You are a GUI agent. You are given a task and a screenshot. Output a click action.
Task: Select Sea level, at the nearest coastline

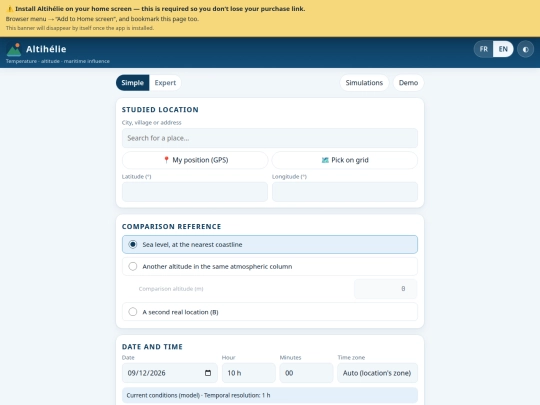(x=270, y=245)
